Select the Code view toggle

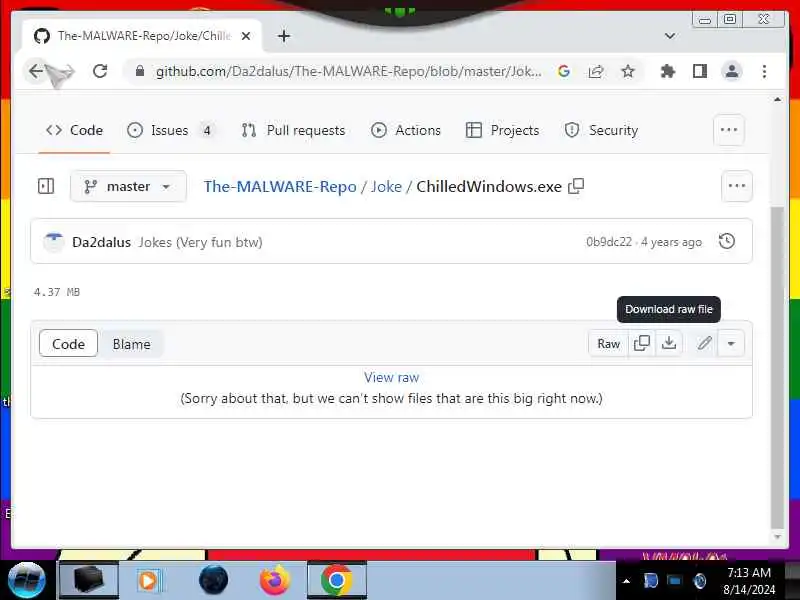click(x=68, y=344)
